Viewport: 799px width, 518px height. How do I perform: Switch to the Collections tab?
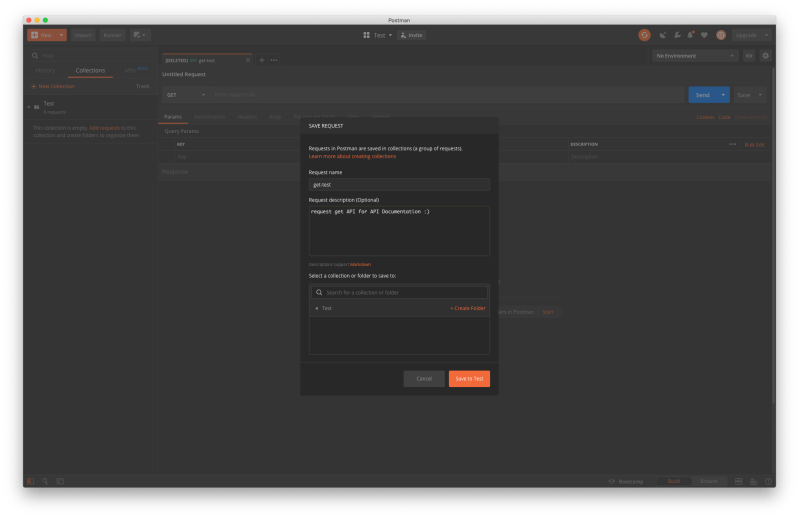pos(90,70)
